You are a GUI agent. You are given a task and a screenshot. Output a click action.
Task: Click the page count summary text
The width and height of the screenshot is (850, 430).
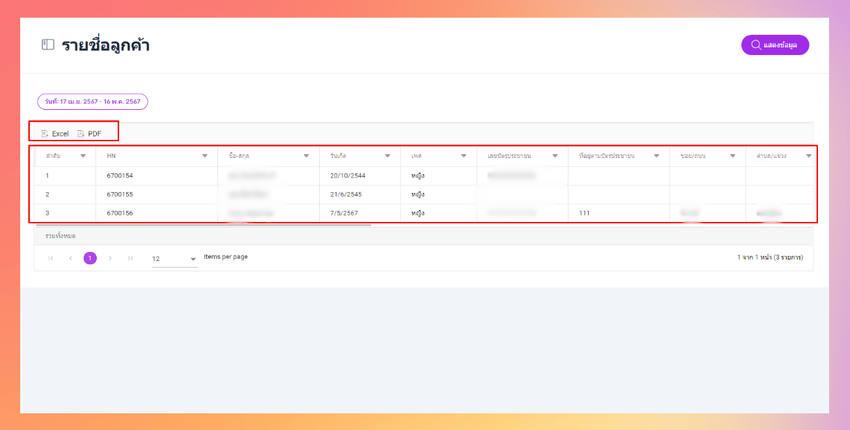tap(770, 258)
